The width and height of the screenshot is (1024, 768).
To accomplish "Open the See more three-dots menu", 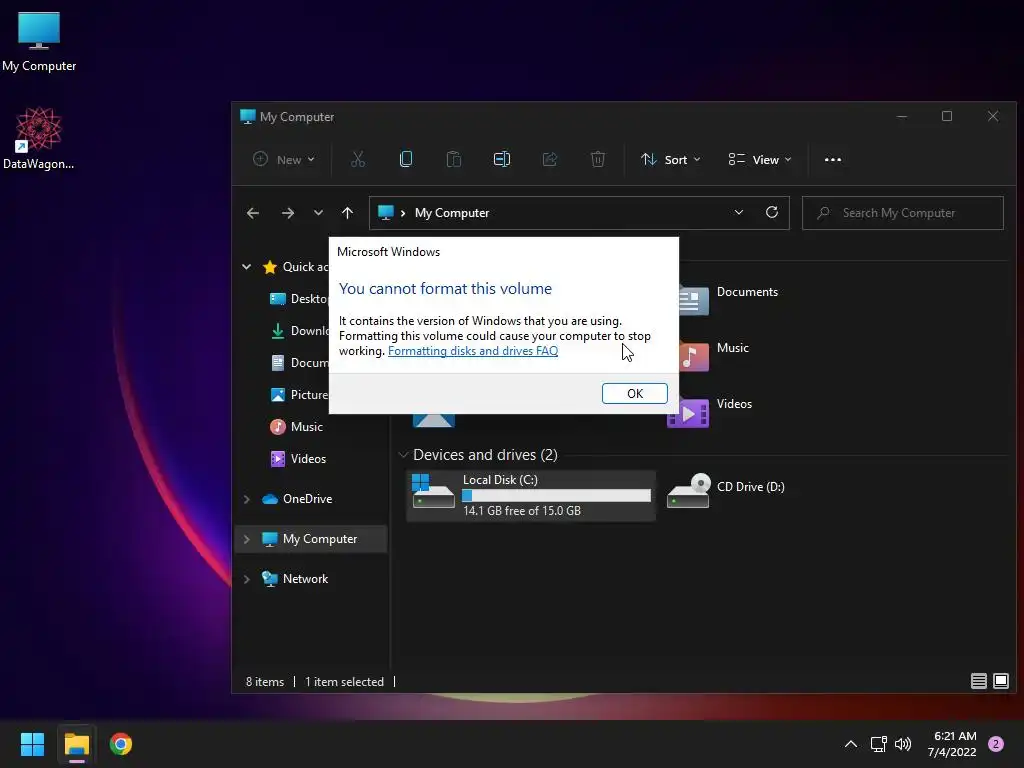I will (833, 159).
